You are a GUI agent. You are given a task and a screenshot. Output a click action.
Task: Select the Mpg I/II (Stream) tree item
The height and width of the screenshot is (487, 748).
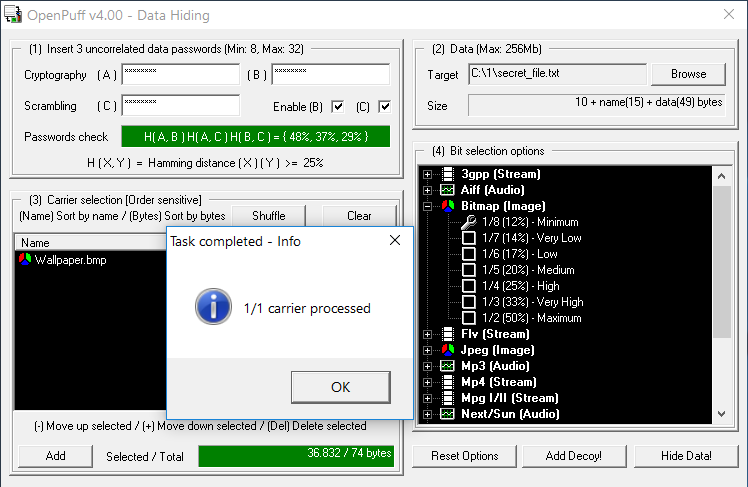tap(509, 398)
